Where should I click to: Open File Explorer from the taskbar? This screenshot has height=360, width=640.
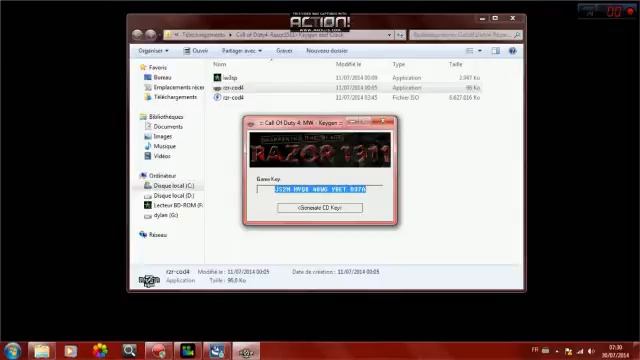tap(42, 351)
